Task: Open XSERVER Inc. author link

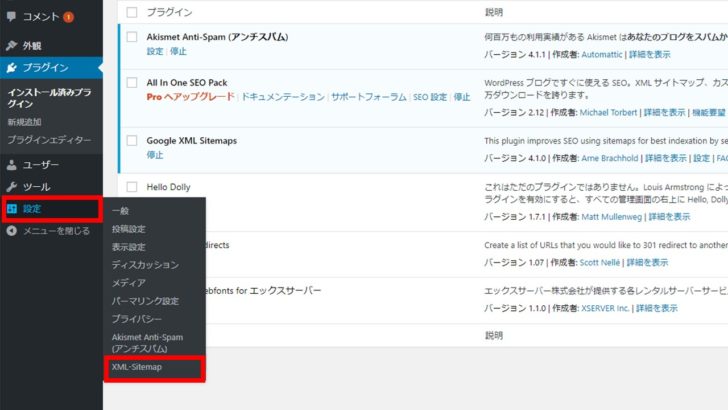Action: (x=605, y=308)
